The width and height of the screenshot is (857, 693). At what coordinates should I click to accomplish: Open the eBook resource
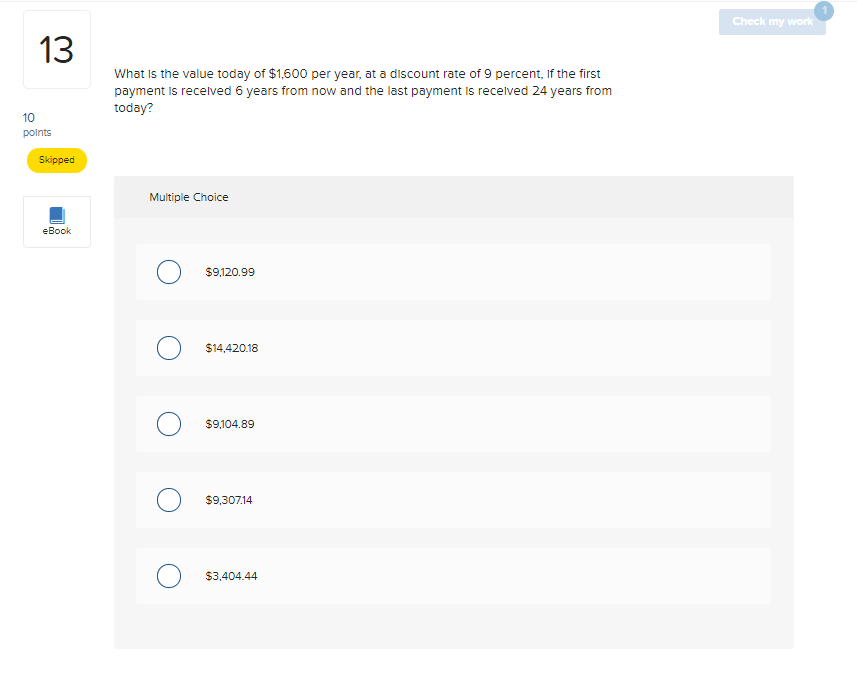[x=56, y=221]
